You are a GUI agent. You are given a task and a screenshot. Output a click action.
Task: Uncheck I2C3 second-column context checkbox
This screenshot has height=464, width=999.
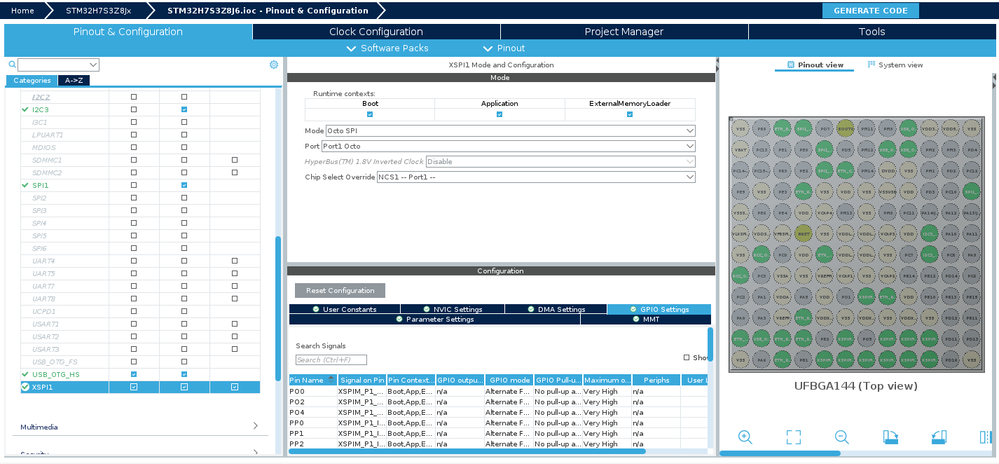[x=184, y=110]
